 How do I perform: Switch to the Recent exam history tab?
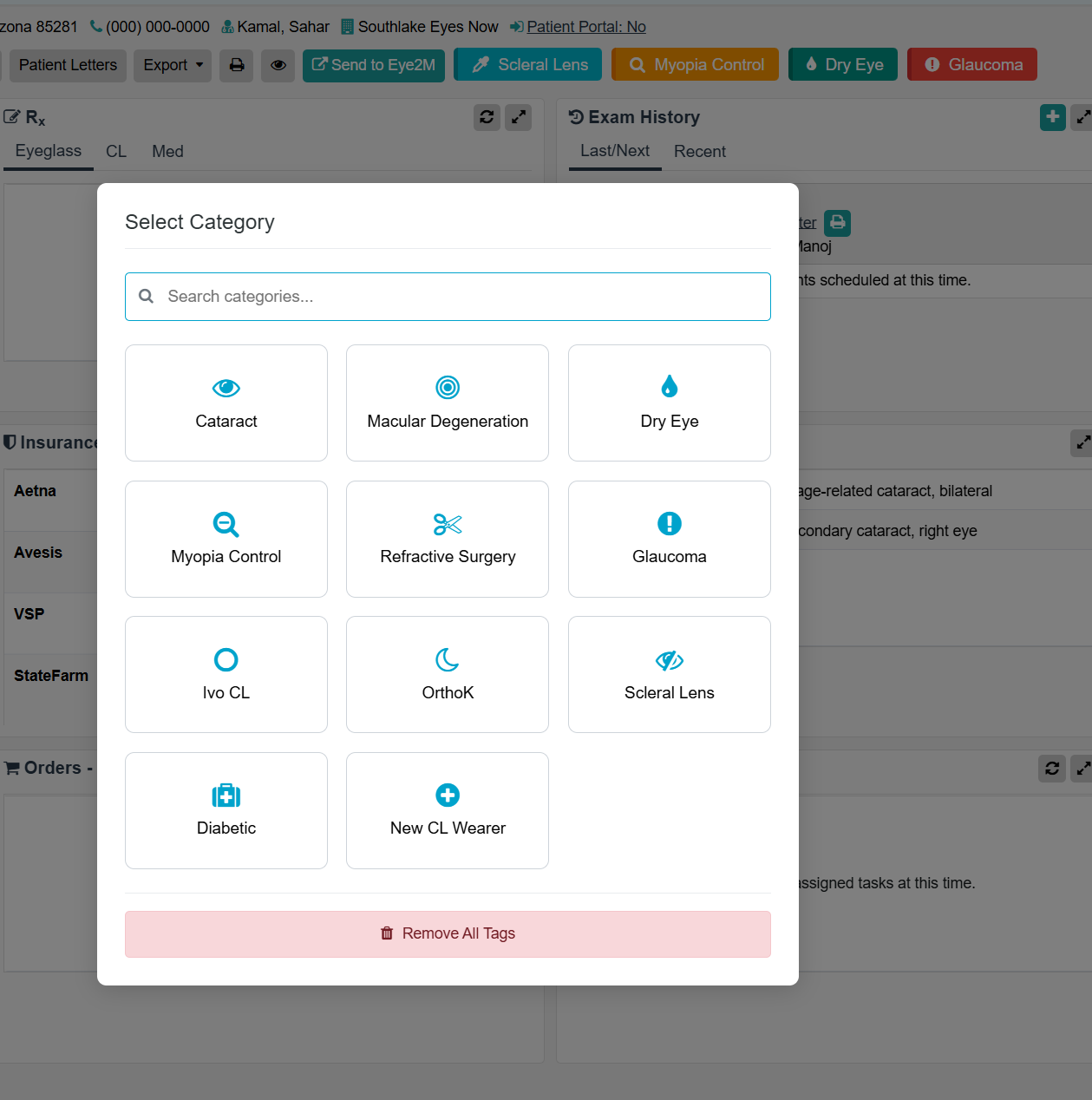coord(699,151)
